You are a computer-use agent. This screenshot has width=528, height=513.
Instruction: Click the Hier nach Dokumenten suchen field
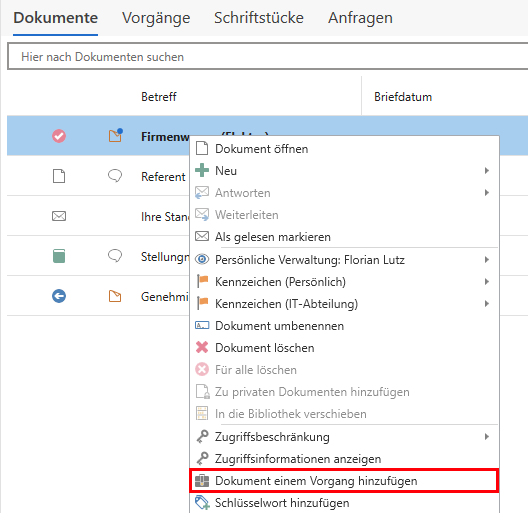coord(268,57)
